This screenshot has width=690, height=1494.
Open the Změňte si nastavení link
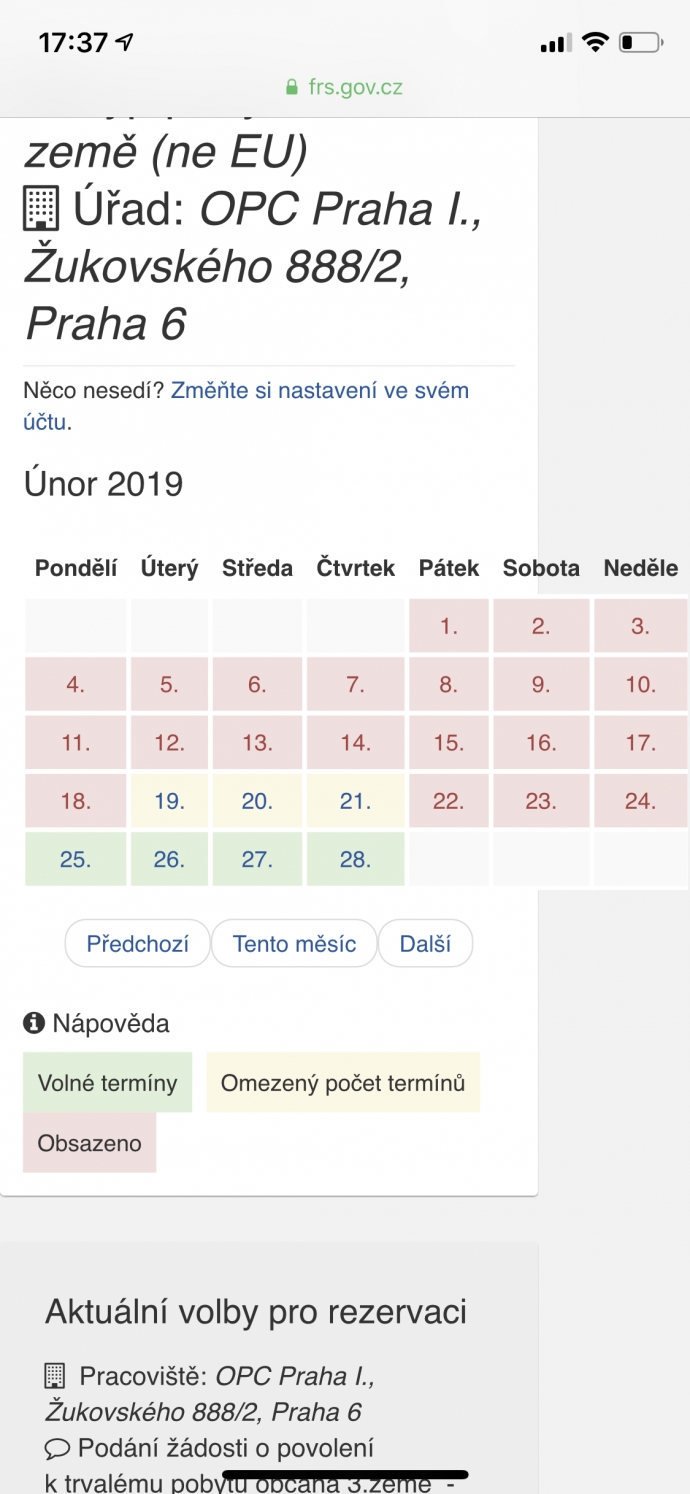click(246, 405)
